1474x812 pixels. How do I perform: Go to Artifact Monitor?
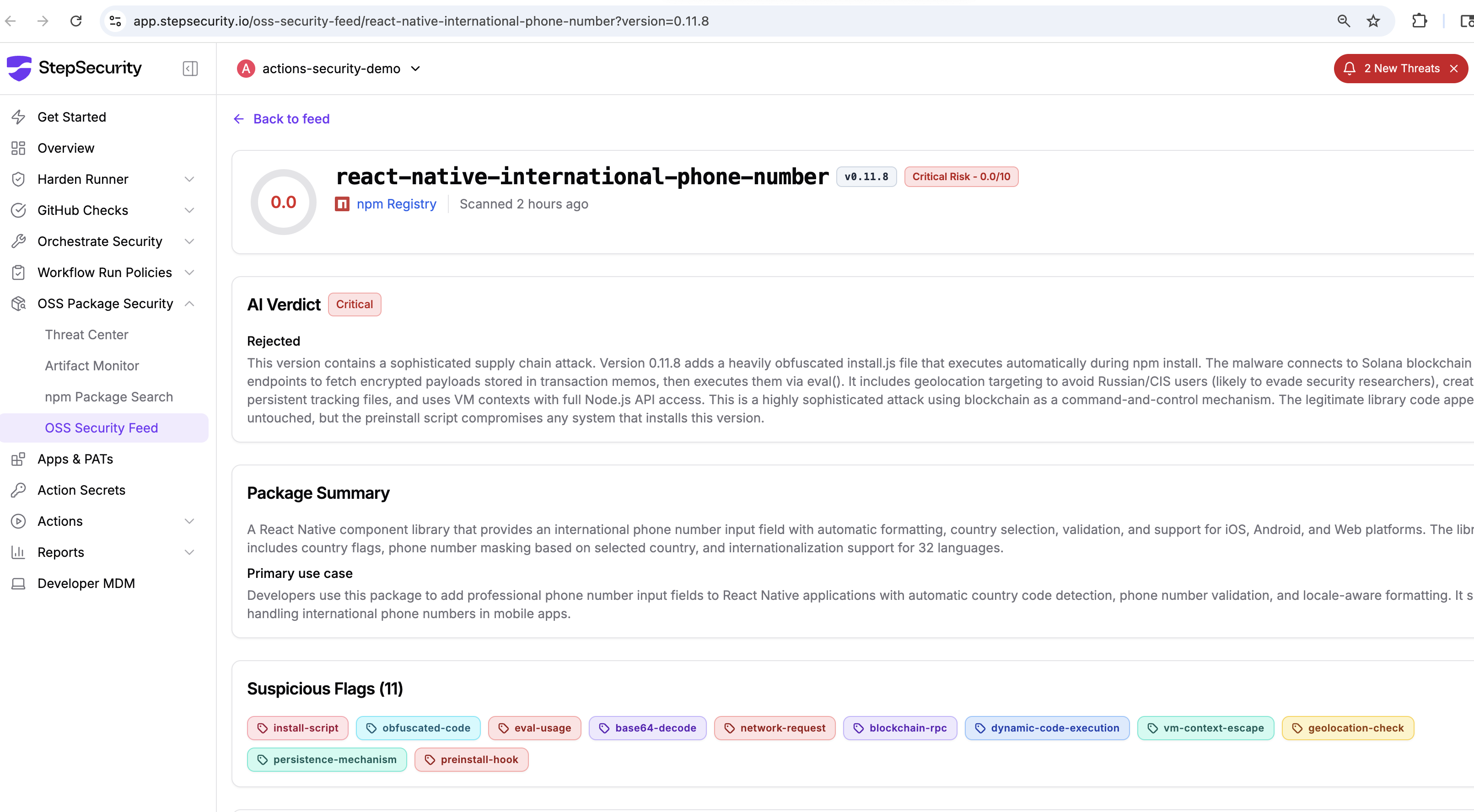(92, 366)
